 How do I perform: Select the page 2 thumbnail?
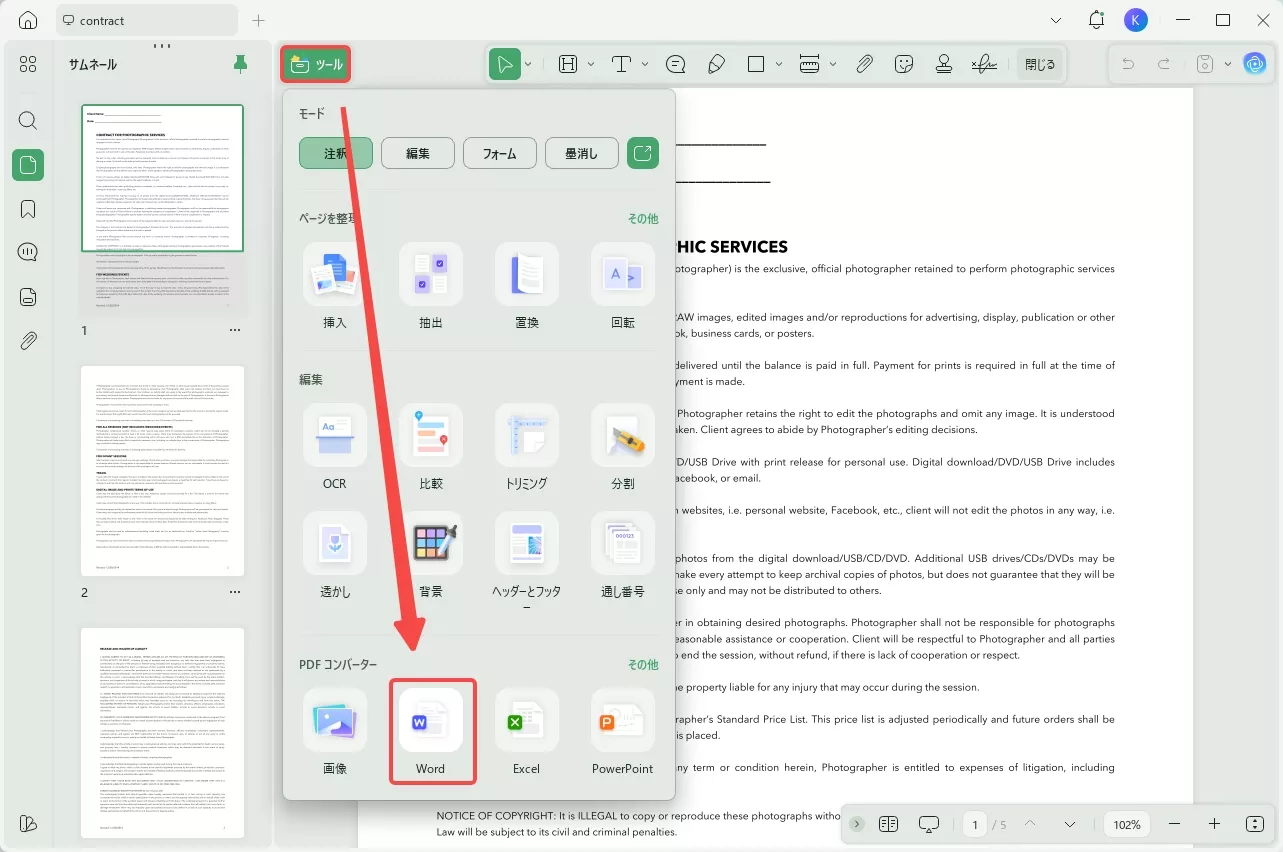pos(162,471)
